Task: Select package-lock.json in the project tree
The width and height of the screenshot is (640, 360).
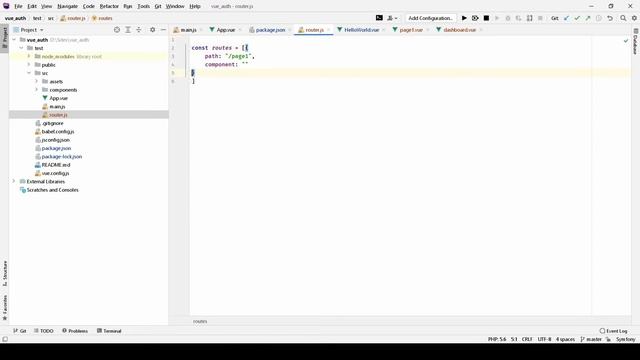Action: 62,157
